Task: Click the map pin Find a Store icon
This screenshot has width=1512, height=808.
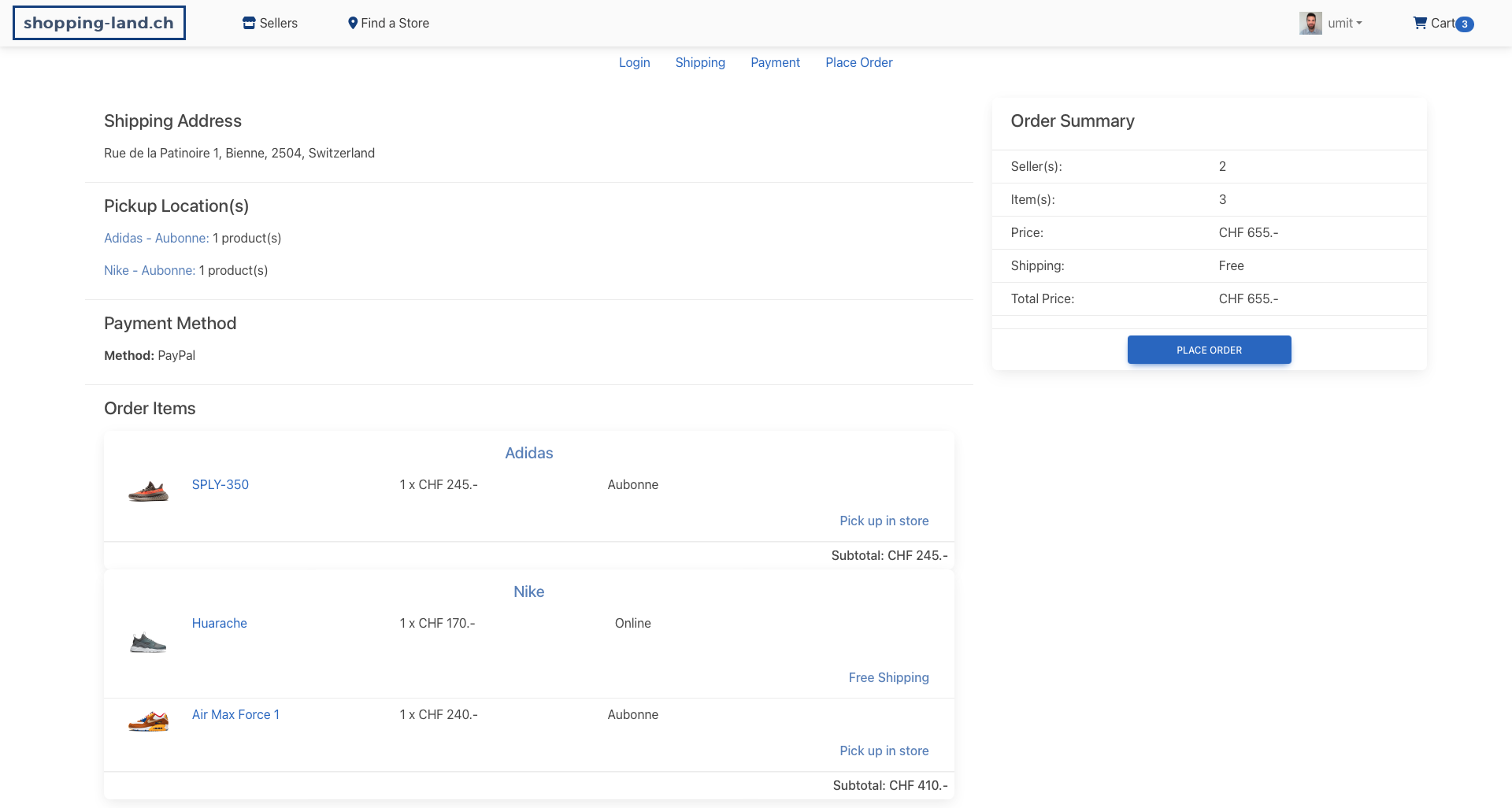Action: (354, 23)
